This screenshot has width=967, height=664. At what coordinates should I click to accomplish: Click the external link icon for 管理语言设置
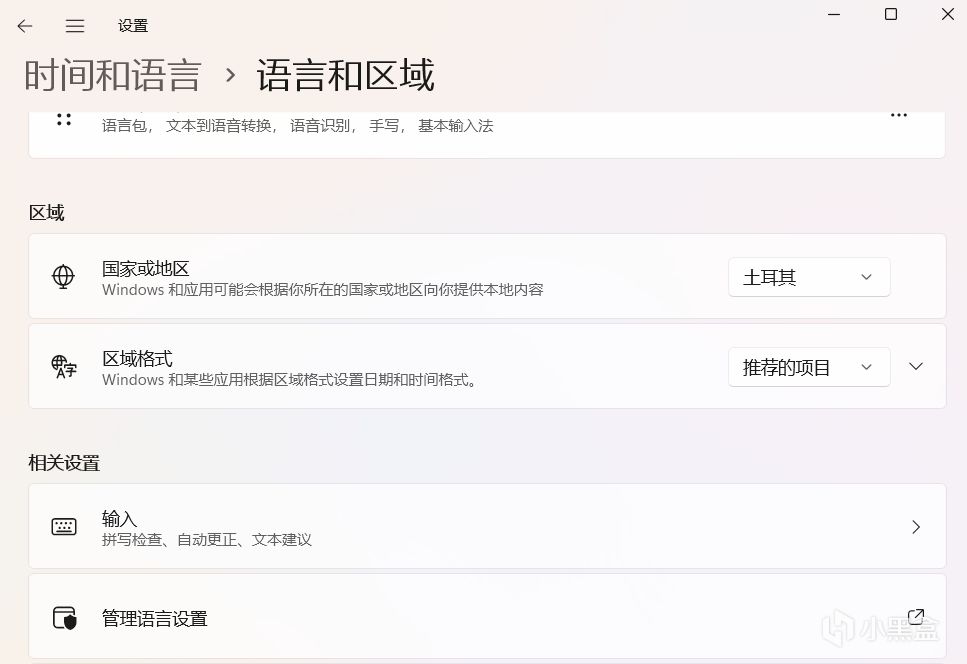tap(916, 617)
